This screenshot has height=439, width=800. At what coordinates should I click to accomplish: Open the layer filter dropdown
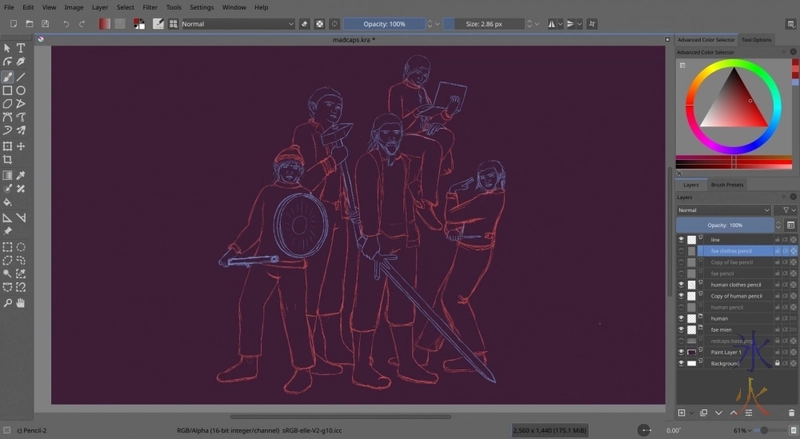[786, 210]
